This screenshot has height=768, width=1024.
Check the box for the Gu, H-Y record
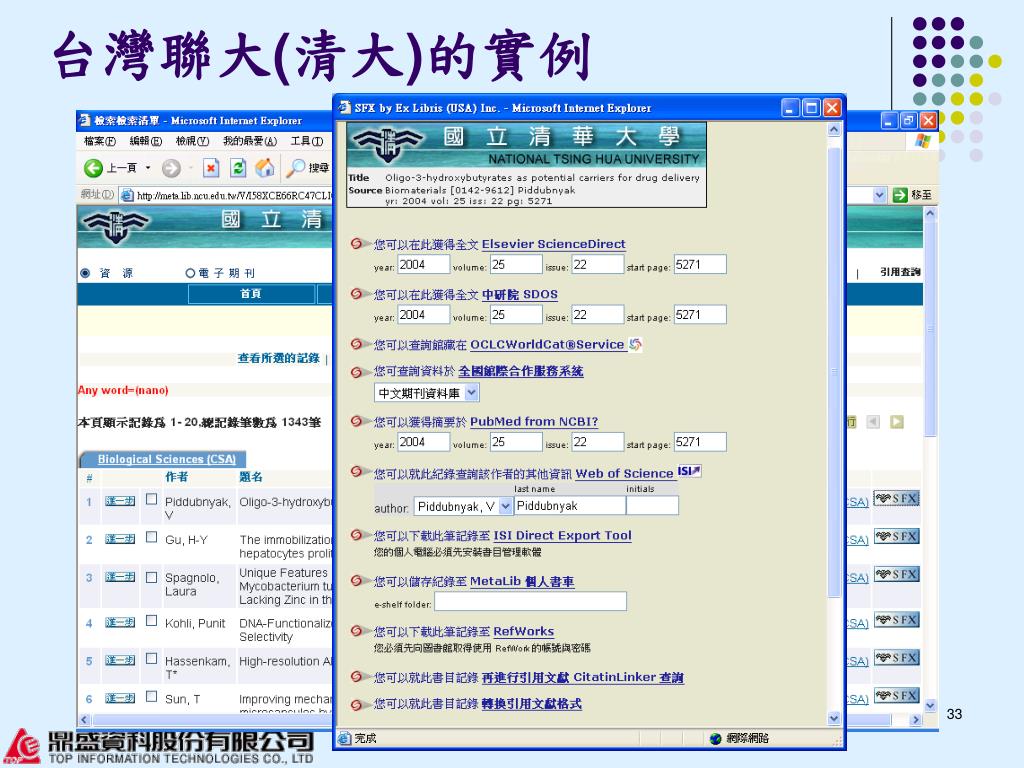(152, 537)
